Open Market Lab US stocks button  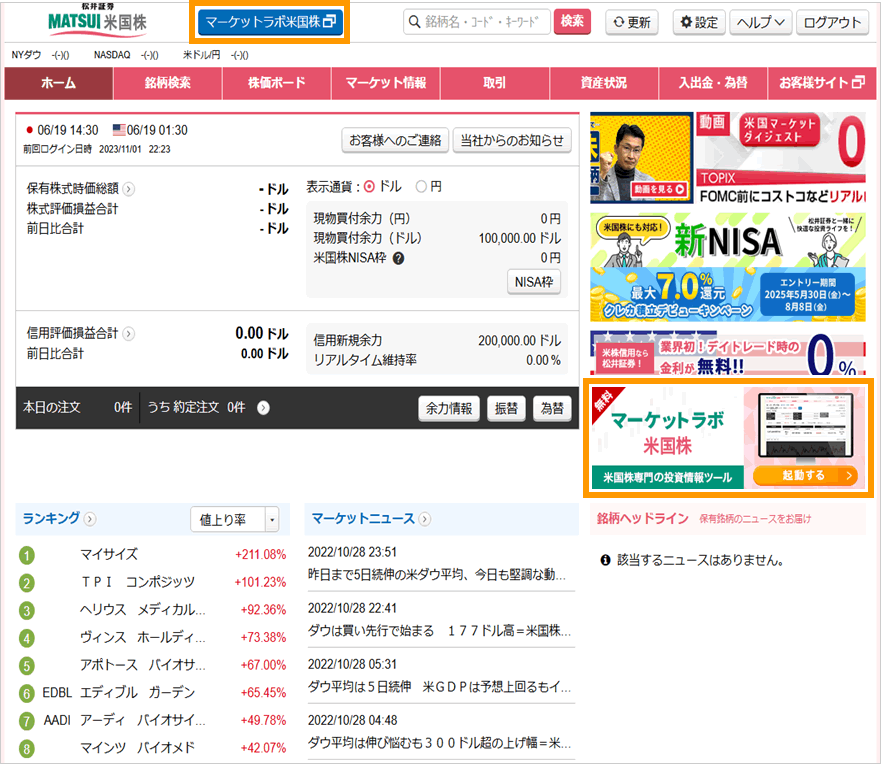click(x=270, y=22)
